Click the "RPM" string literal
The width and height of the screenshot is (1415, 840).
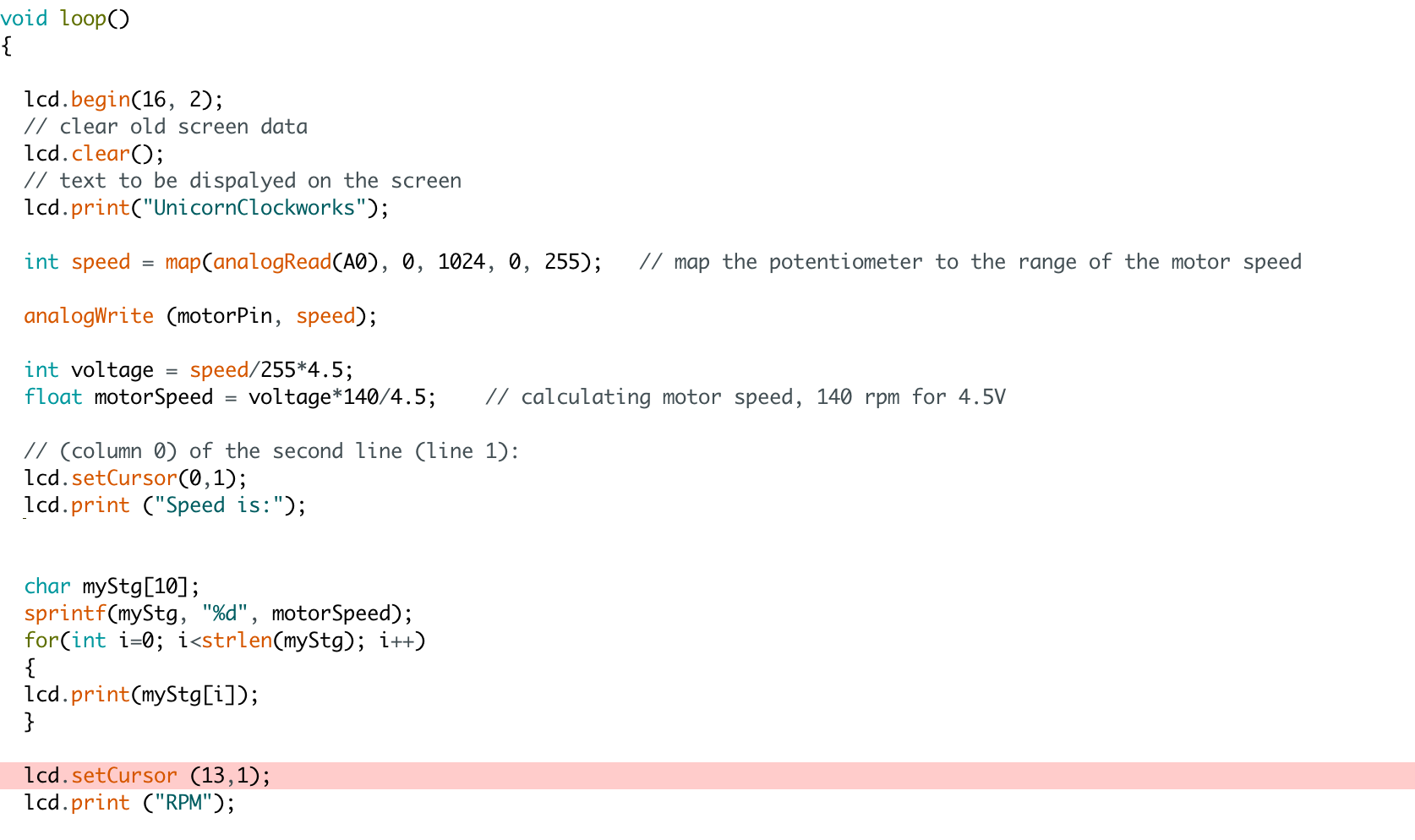[183, 803]
